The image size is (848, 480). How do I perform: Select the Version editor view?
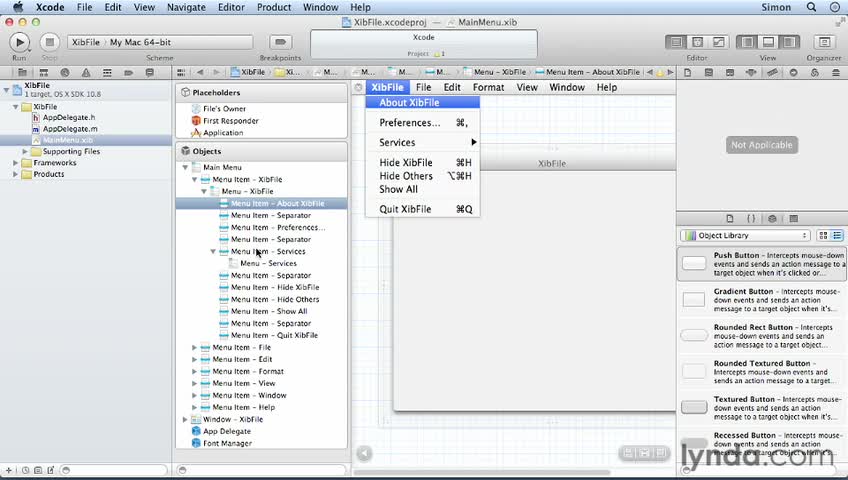pyautogui.click(x=718, y=42)
